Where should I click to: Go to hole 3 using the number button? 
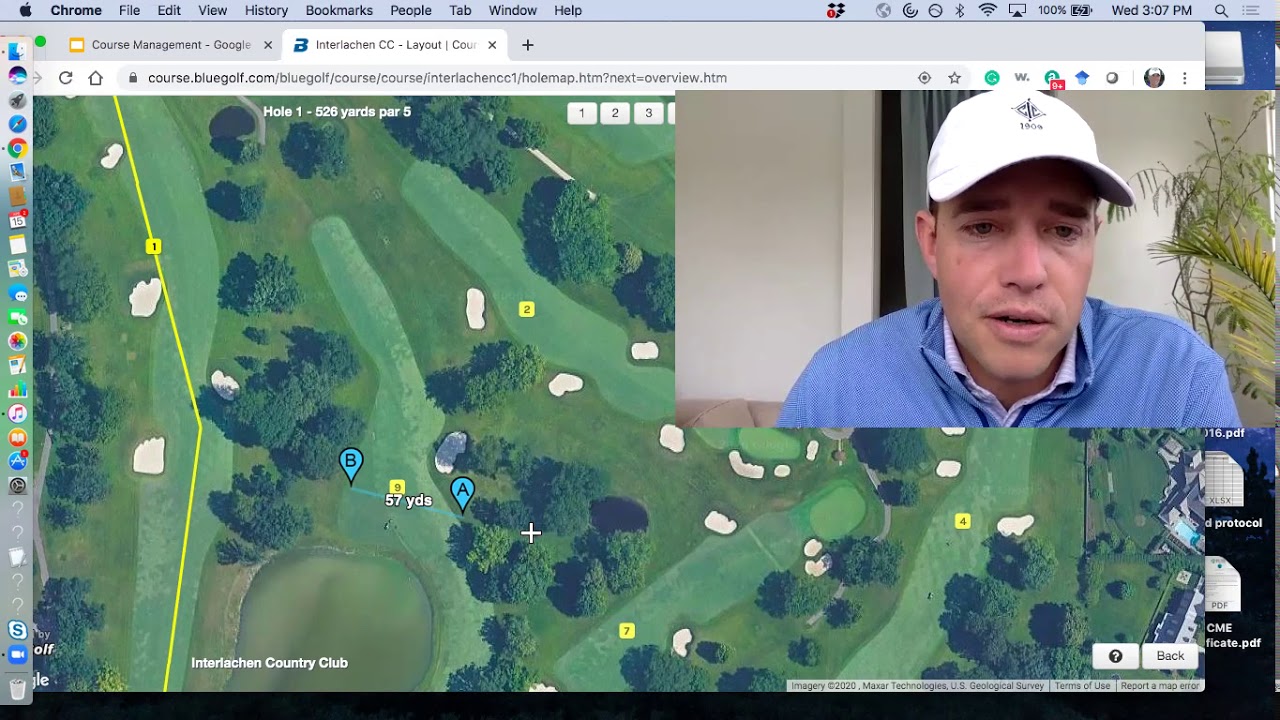(648, 113)
